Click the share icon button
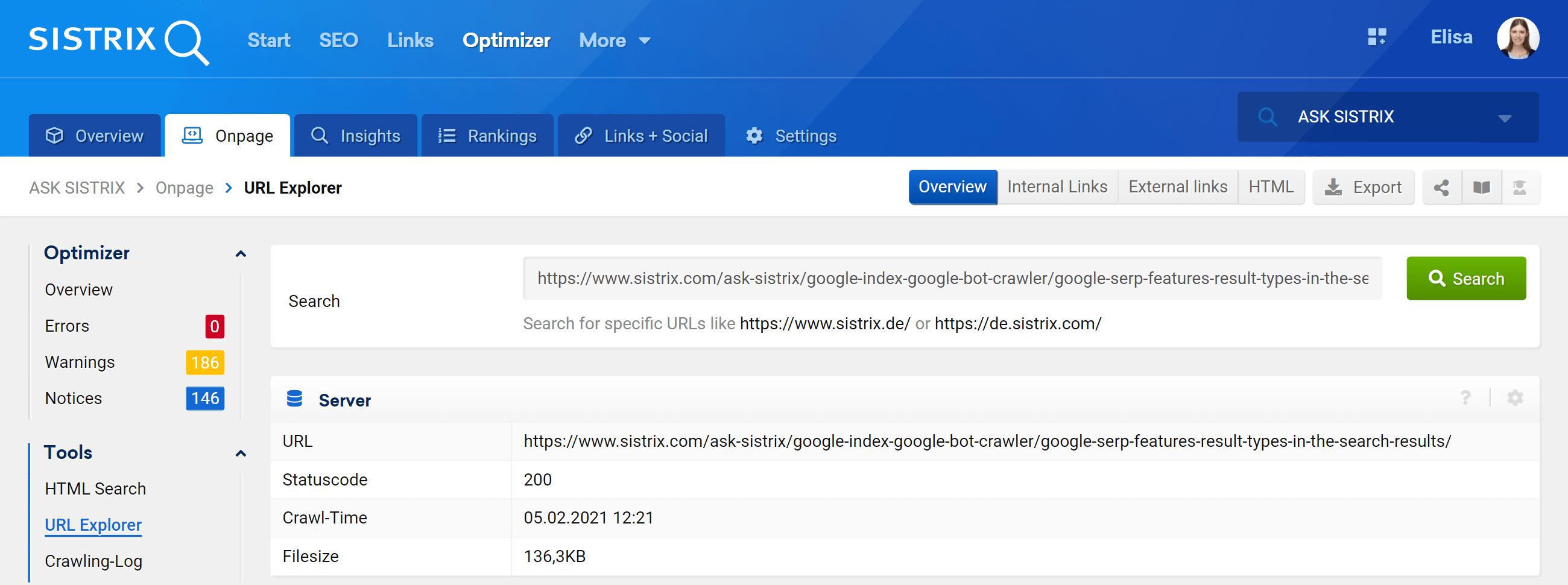 click(1441, 188)
